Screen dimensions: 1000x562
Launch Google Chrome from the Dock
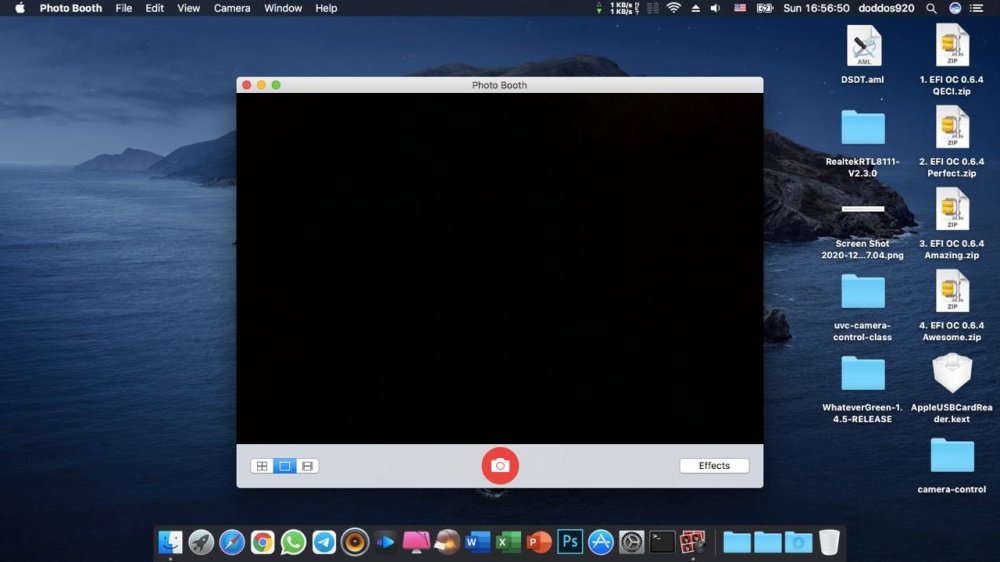[x=262, y=542]
